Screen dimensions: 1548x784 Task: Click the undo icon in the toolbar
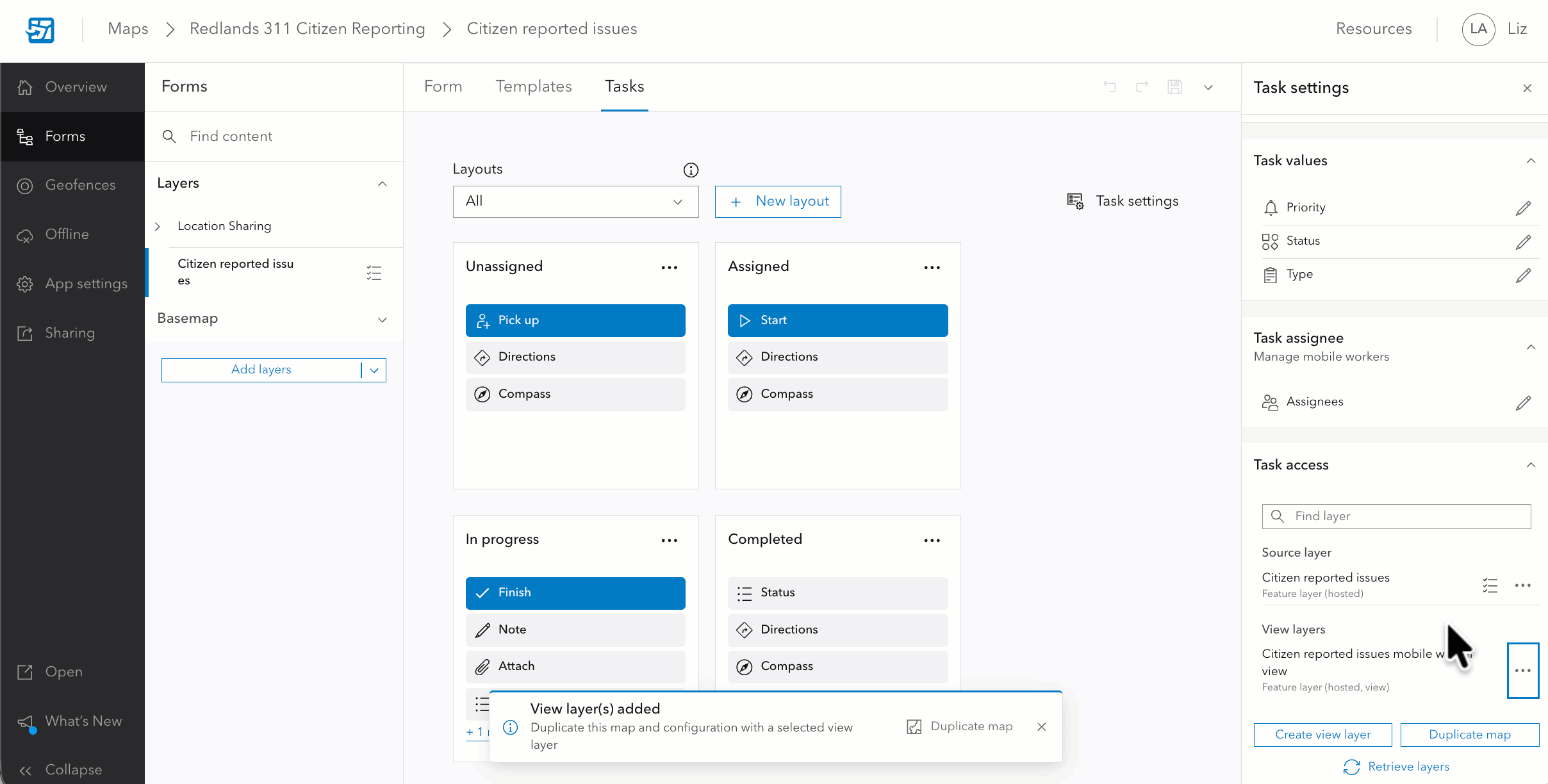pos(1110,87)
